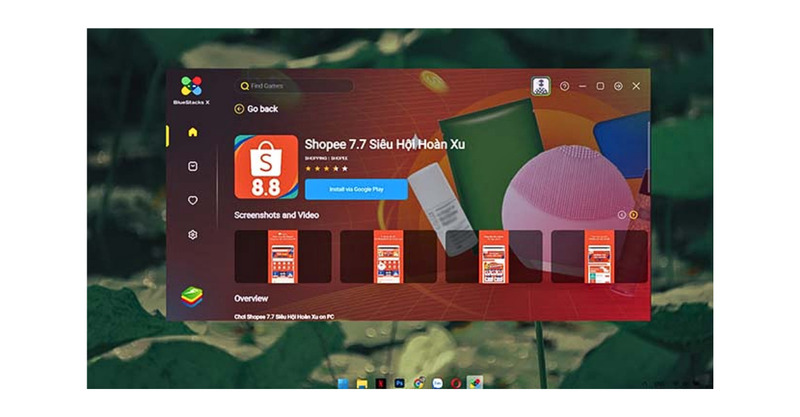Screen dimensions: 800x417
Task: Open the third Shopee screenshot thumbnail
Action: [x=494, y=256]
